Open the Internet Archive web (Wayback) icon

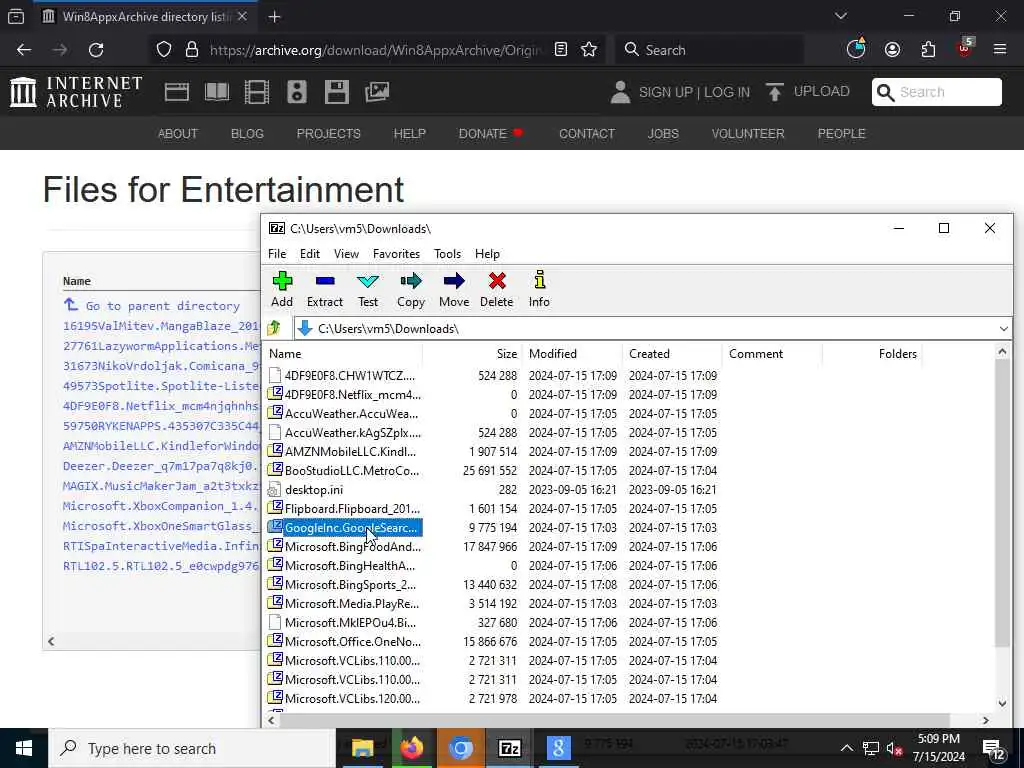pos(176,92)
